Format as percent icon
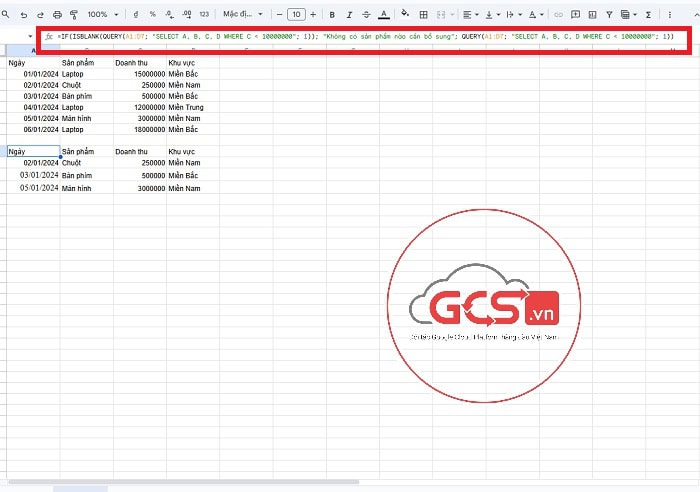700x492 pixels. (152, 15)
